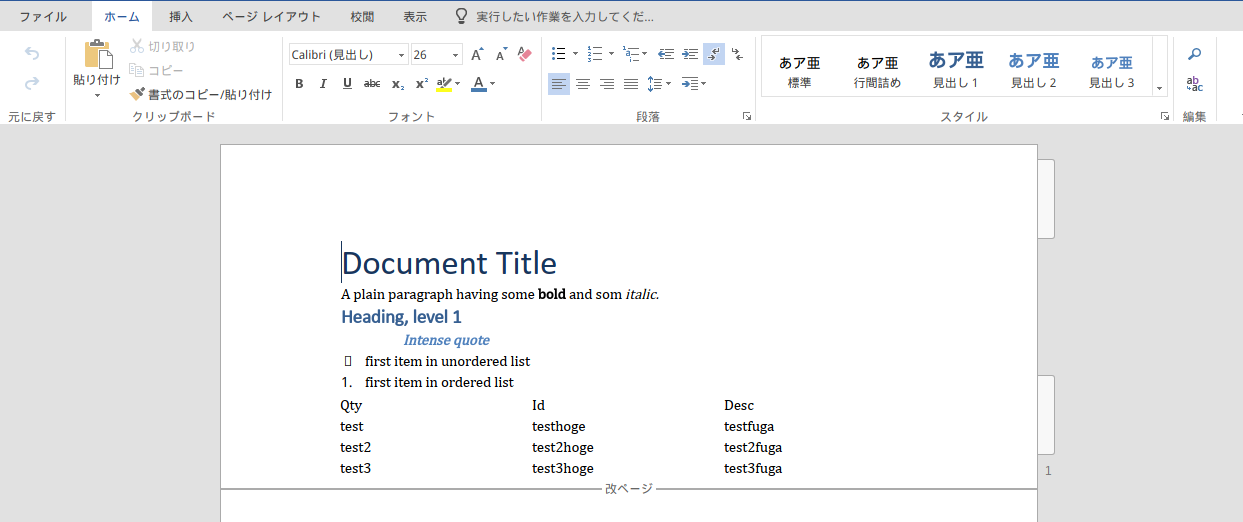The height and width of the screenshot is (522, 1243).
Task: Click the line spacing icon
Action: 654,84
